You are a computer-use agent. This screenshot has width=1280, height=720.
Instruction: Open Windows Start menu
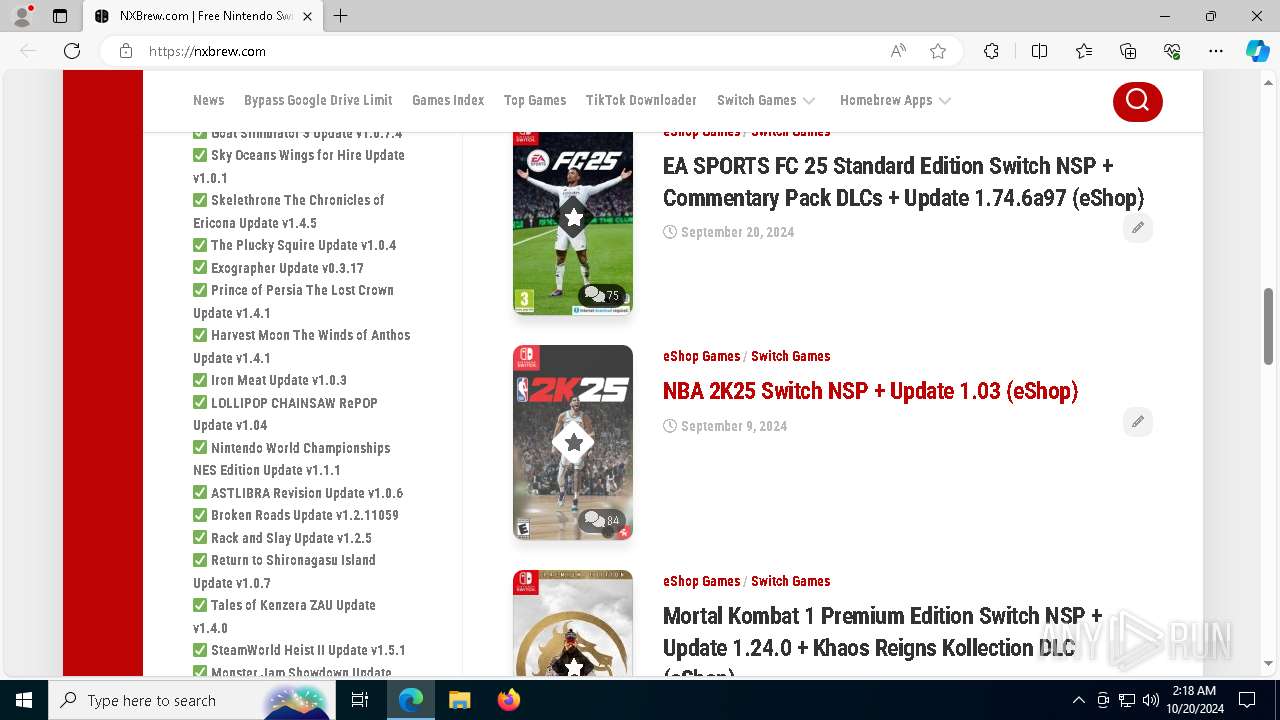[x=24, y=700]
